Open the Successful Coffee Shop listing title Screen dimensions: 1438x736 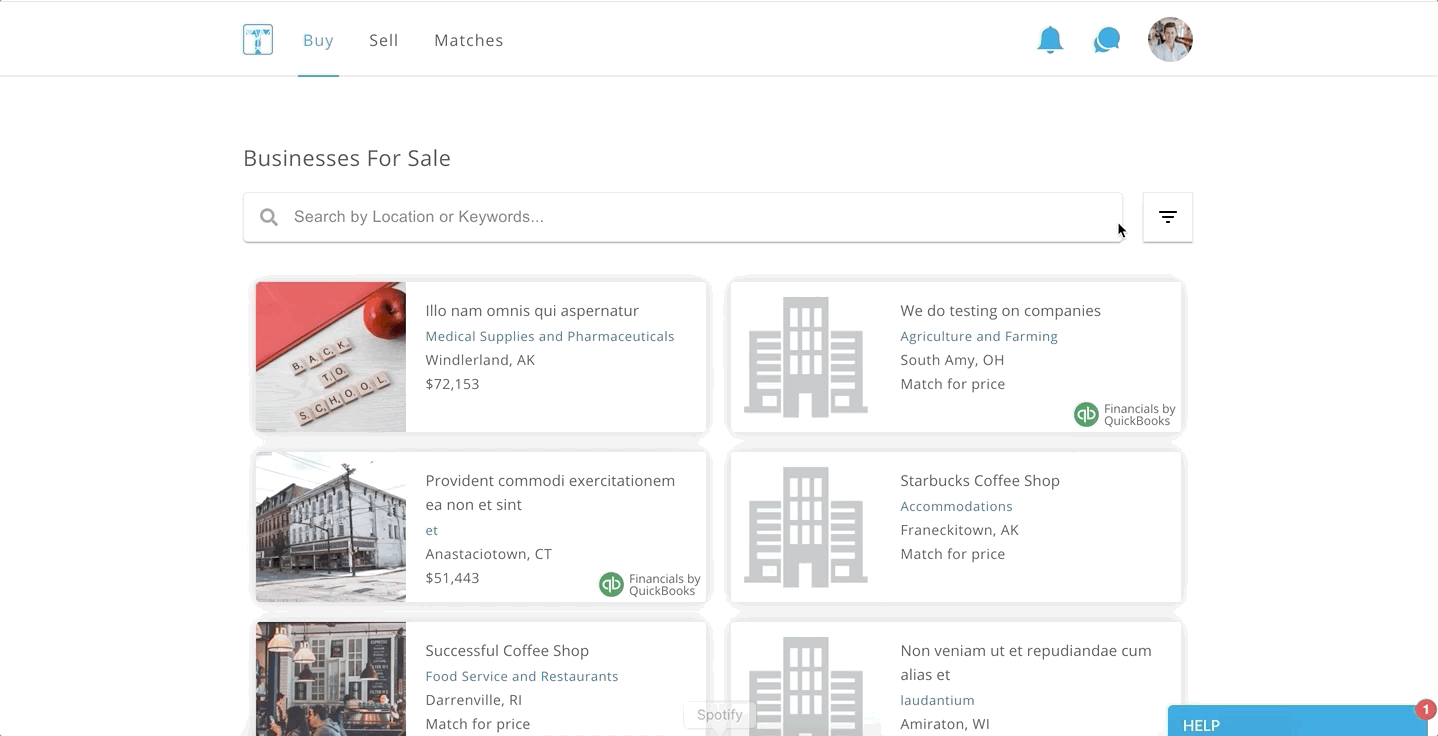coord(507,651)
